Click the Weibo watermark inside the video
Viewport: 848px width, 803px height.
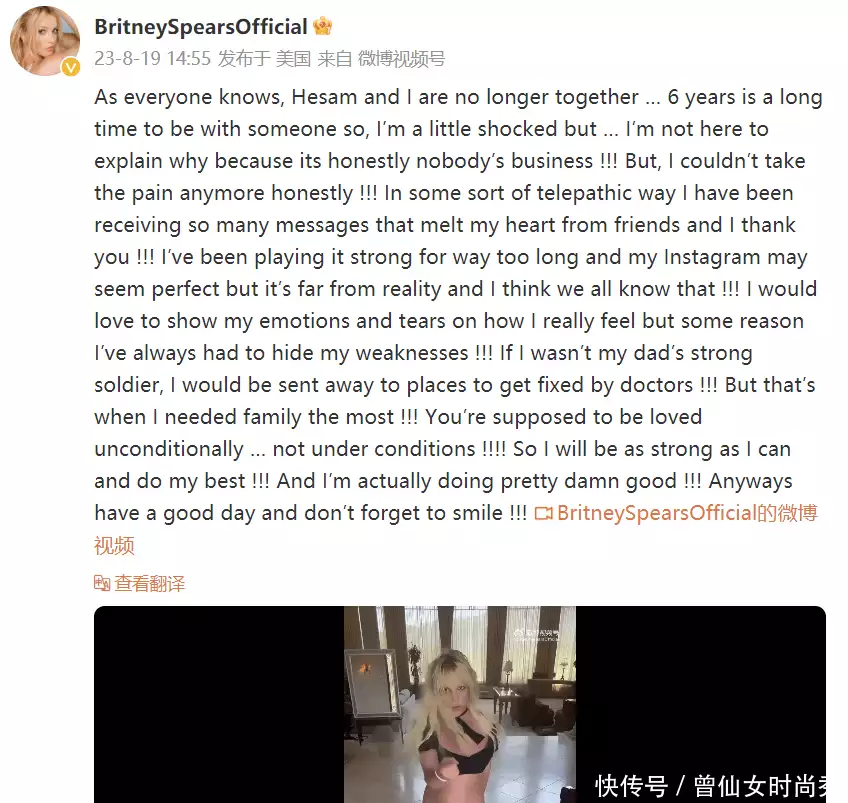[x=536, y=635]
